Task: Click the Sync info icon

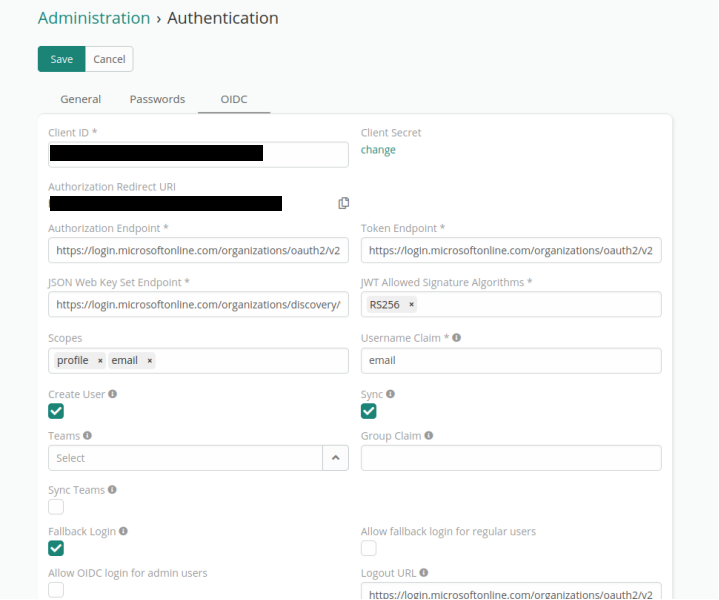Action: (390, 394)
